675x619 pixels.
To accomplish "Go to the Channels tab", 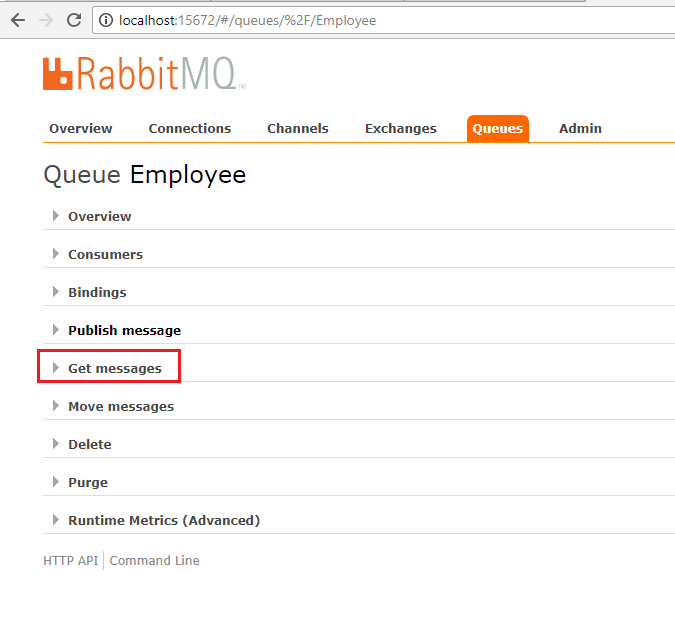I will click(297, 128).
